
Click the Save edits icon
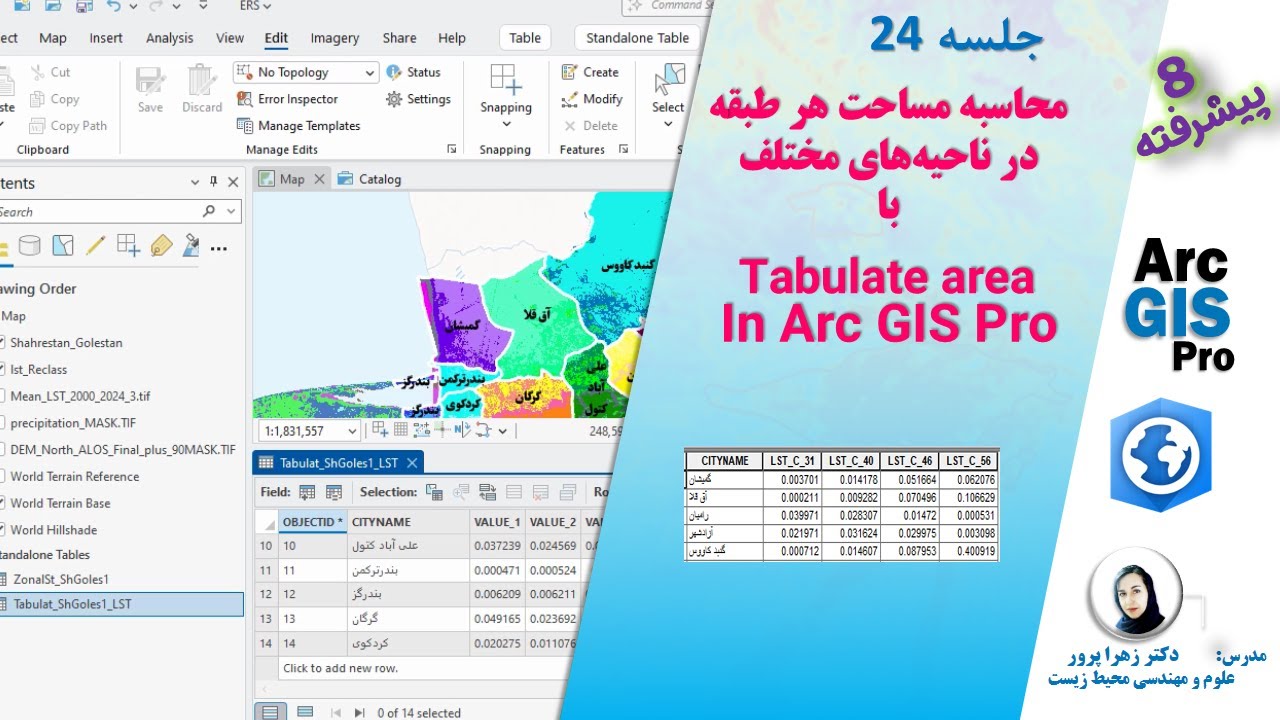[150, 81]
